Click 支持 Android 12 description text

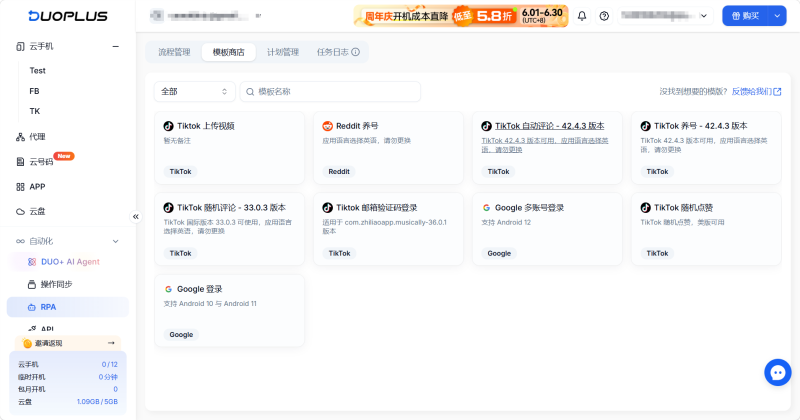coord(506,223)
